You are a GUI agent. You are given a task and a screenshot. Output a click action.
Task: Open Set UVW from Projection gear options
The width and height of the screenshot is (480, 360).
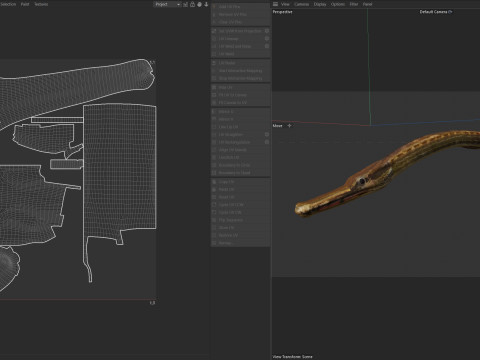coord(267,31)
